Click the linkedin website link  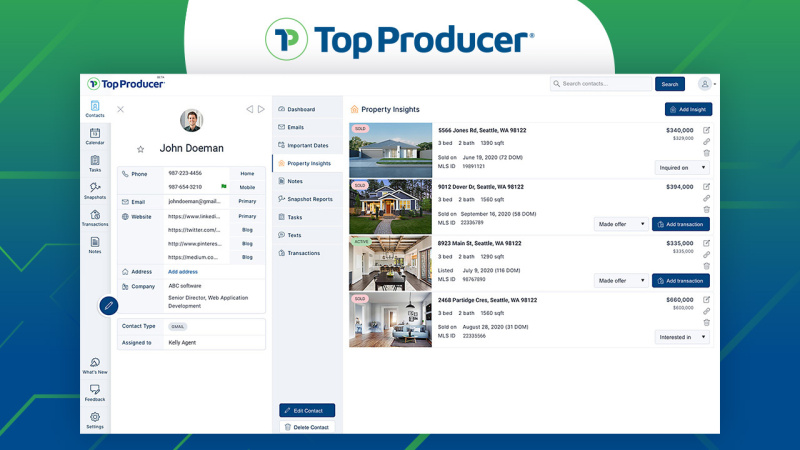(194, 216)
